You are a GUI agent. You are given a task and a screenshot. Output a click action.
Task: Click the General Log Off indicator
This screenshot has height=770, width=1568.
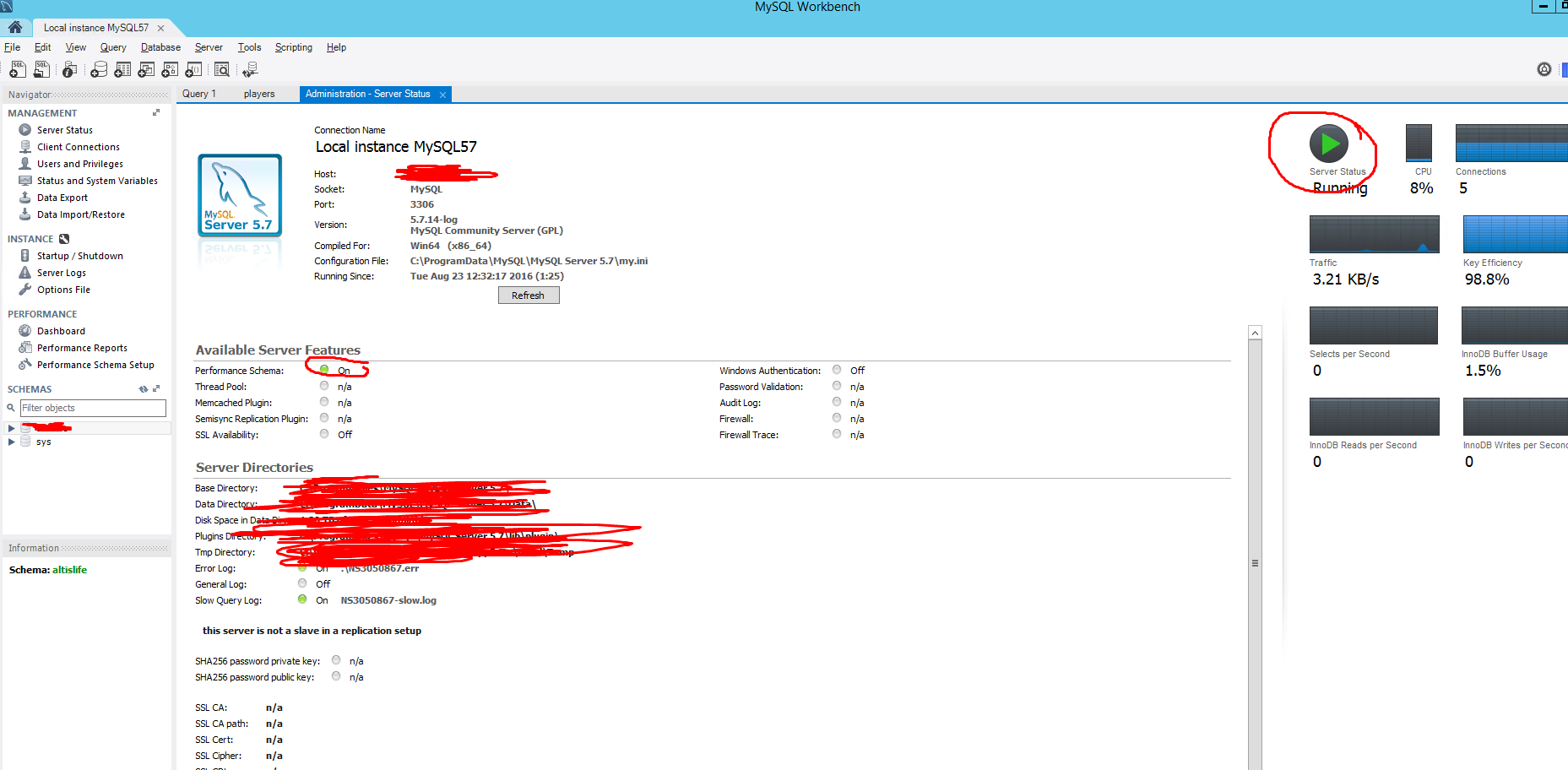click(x=302, y=583)
